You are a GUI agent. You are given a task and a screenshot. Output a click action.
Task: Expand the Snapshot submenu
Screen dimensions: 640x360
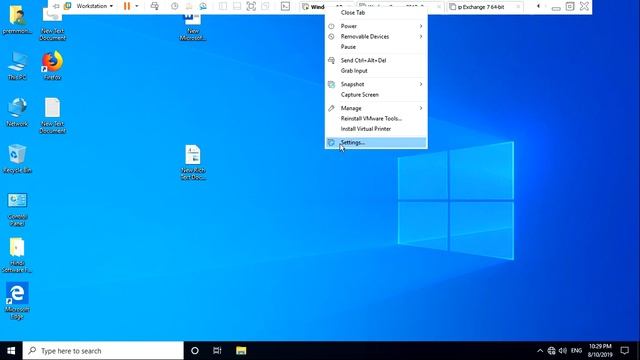(x=376, y=84)
